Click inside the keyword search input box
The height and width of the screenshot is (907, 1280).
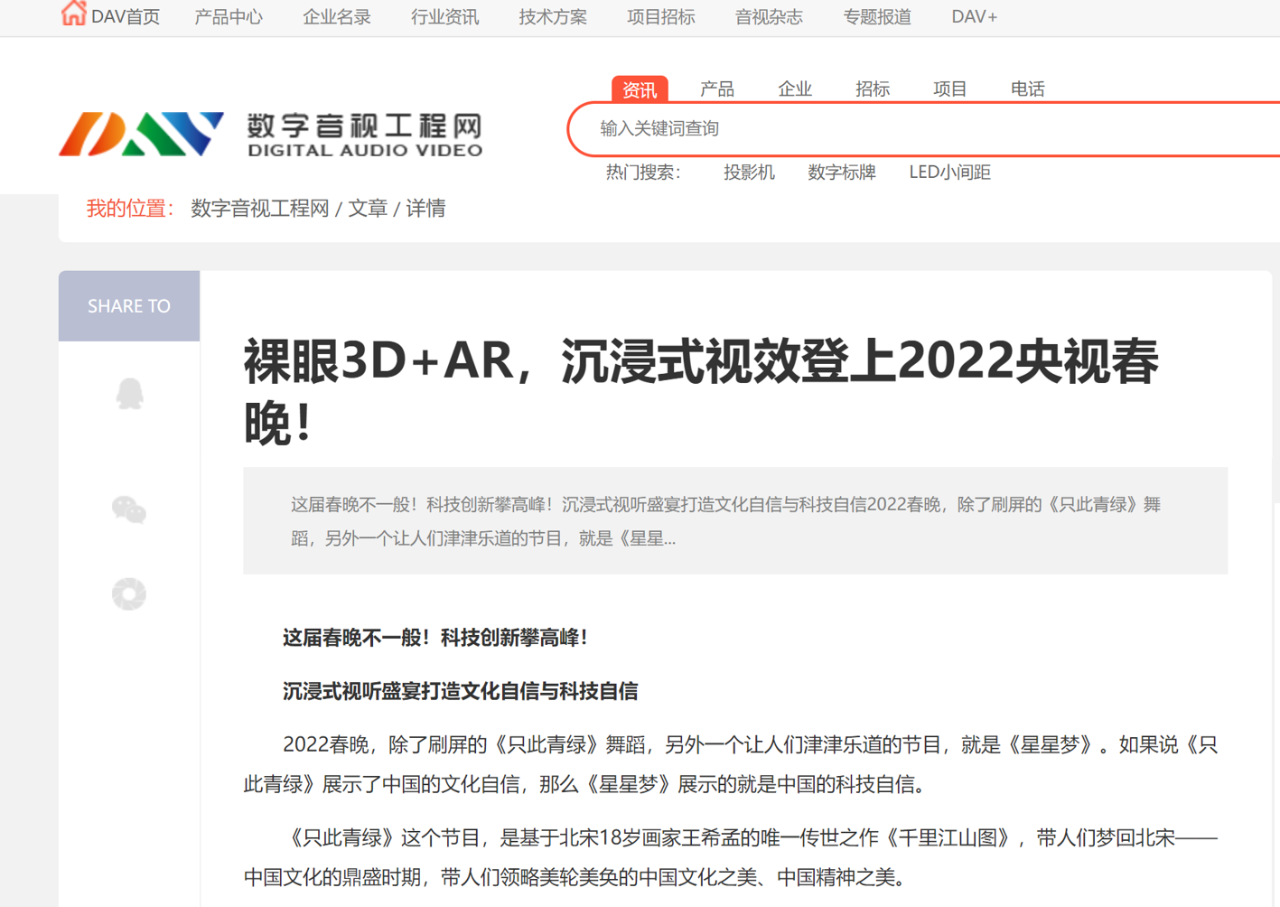(x=850, y=129)
